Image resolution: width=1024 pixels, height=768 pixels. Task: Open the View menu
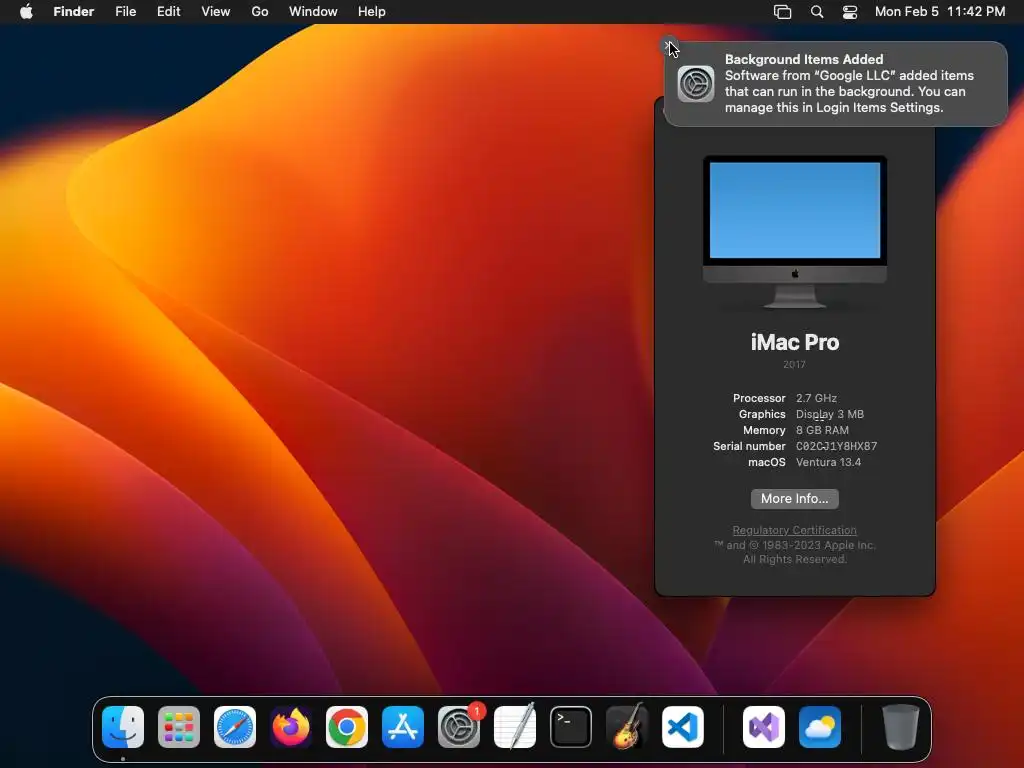(216, 12)
